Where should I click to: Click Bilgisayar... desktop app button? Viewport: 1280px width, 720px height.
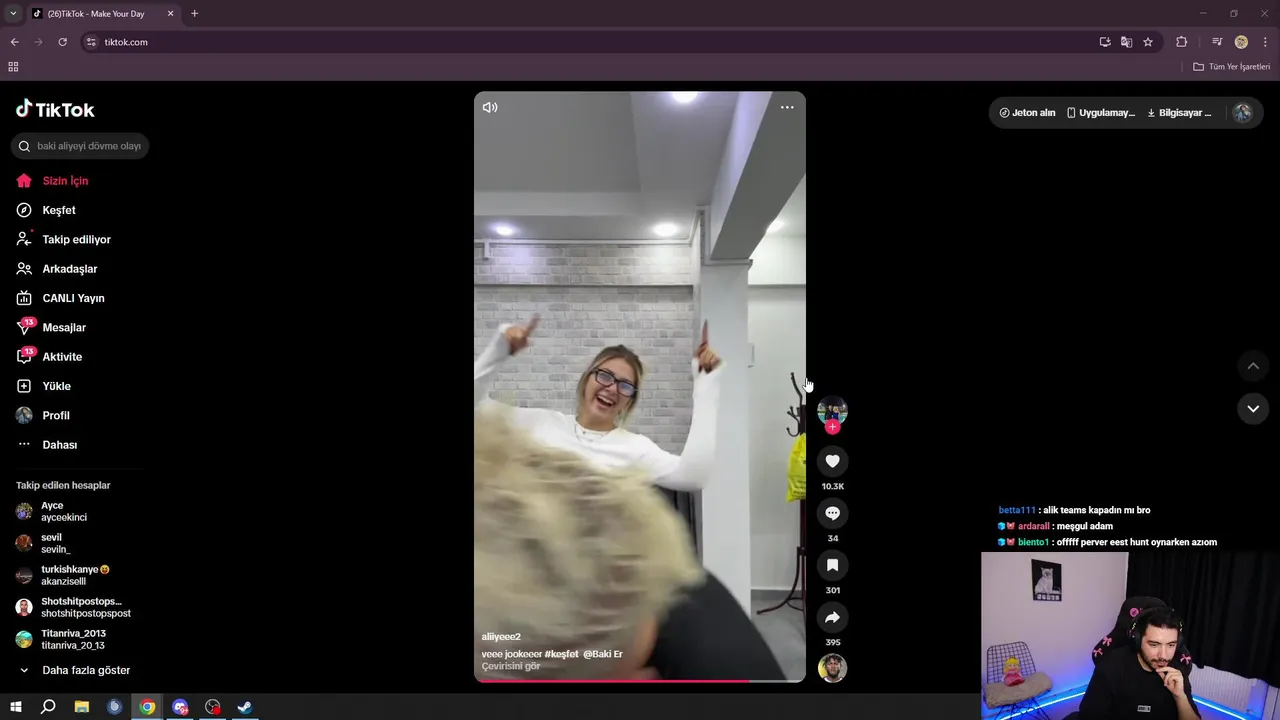pos(1180,113)
